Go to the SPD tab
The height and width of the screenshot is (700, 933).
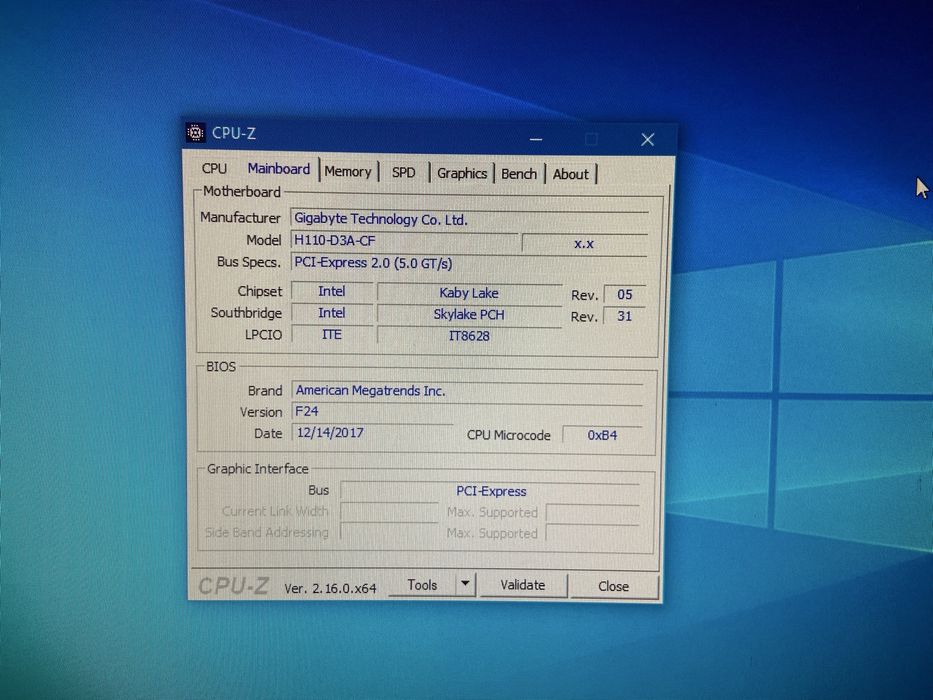point(403,173)
